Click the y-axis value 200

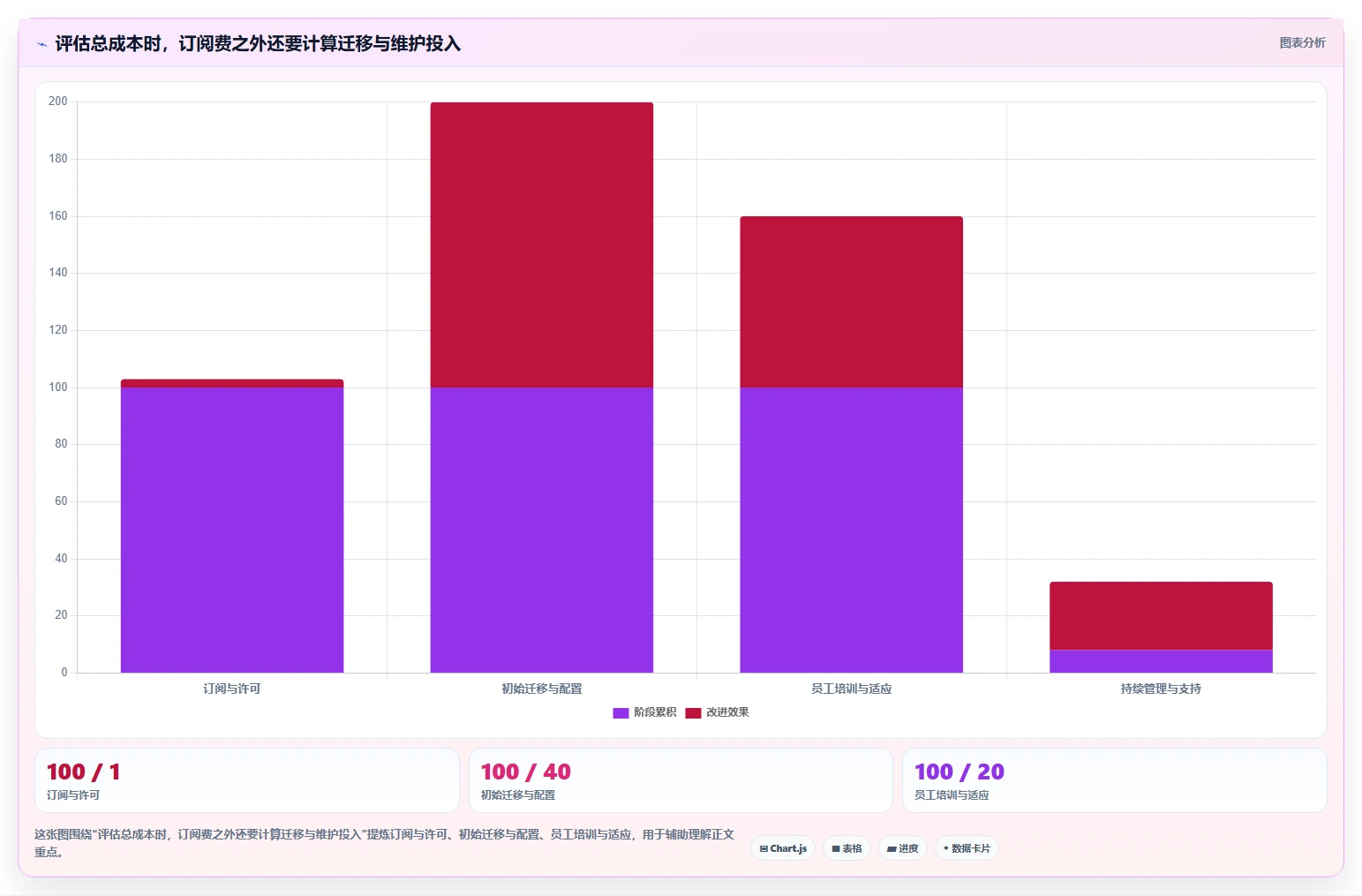[x=58, y=102]
